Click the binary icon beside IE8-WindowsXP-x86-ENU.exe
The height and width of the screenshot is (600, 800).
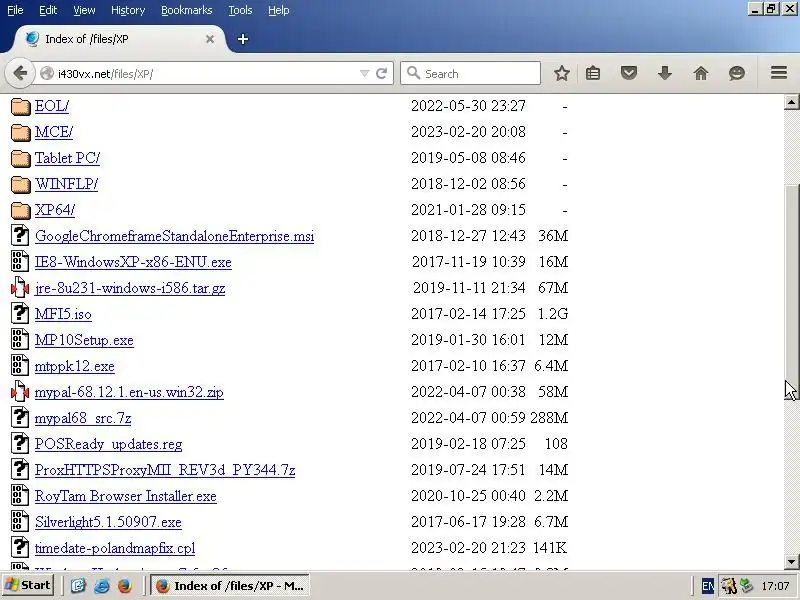click(x=20, y=261)
